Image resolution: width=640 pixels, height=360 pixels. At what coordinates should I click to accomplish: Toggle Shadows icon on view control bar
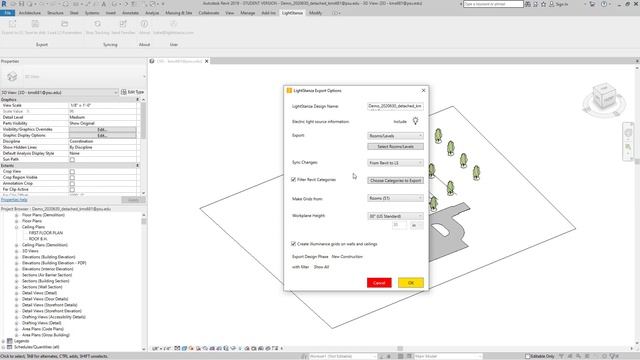click(198, 349)
